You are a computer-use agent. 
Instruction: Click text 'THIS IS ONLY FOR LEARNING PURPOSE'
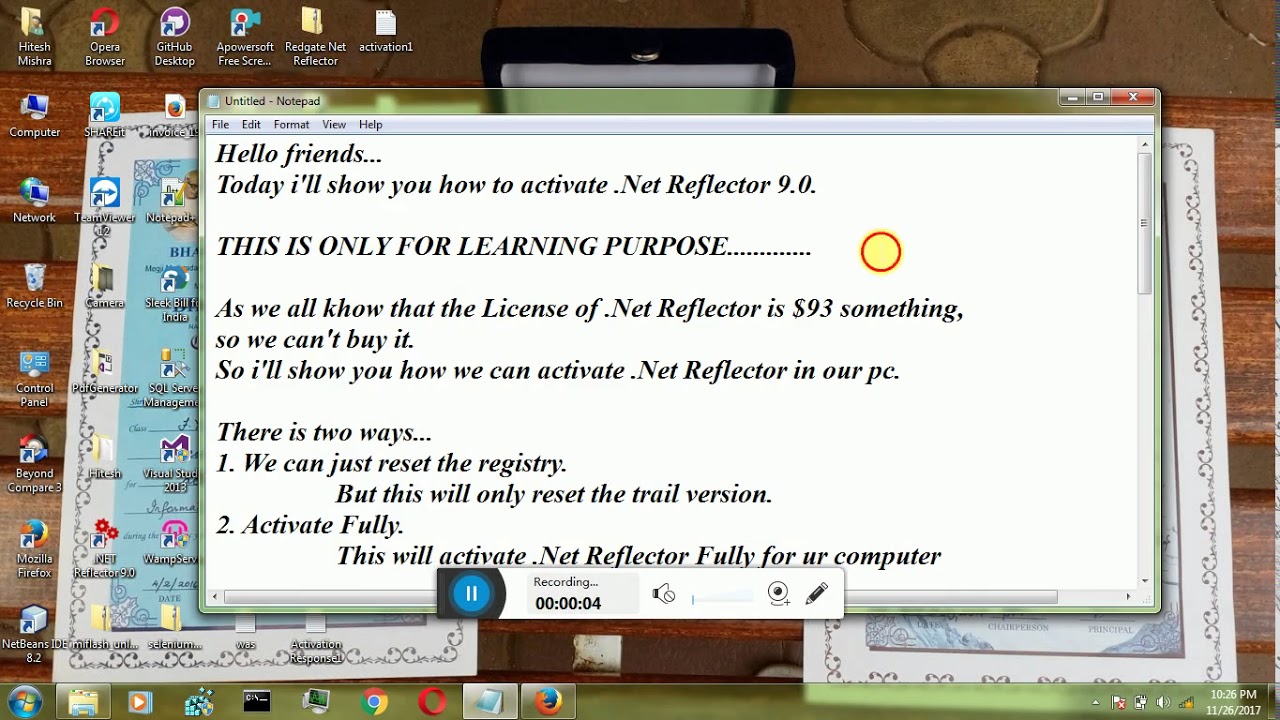pos(472,247)
